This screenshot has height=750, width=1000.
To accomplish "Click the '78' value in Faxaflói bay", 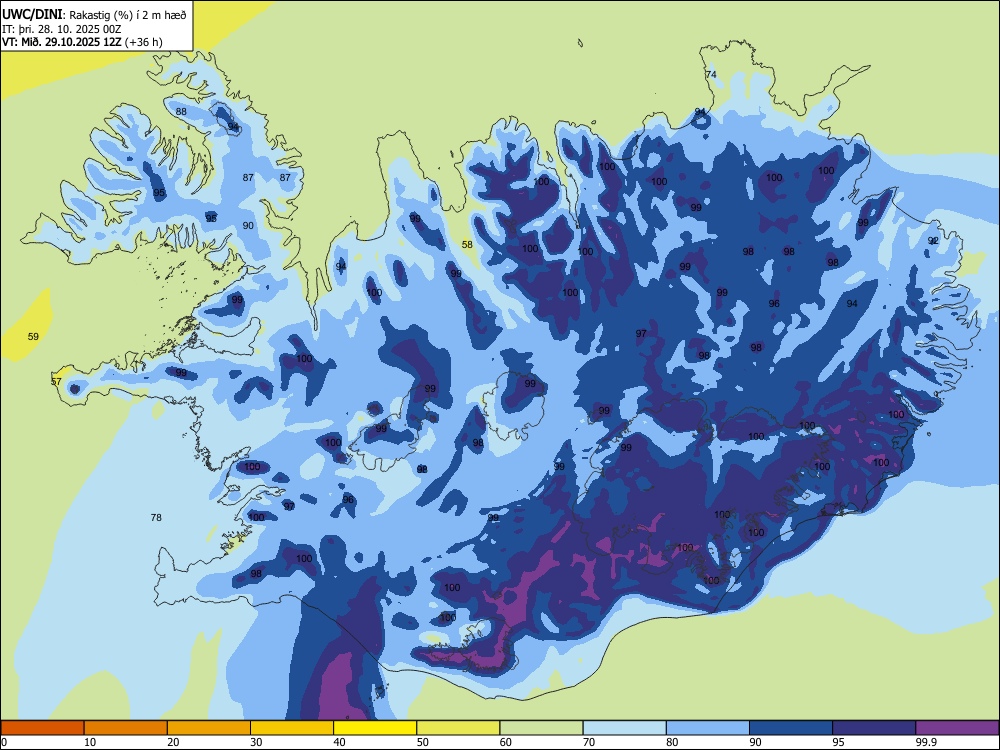I will tap(156, 517).
